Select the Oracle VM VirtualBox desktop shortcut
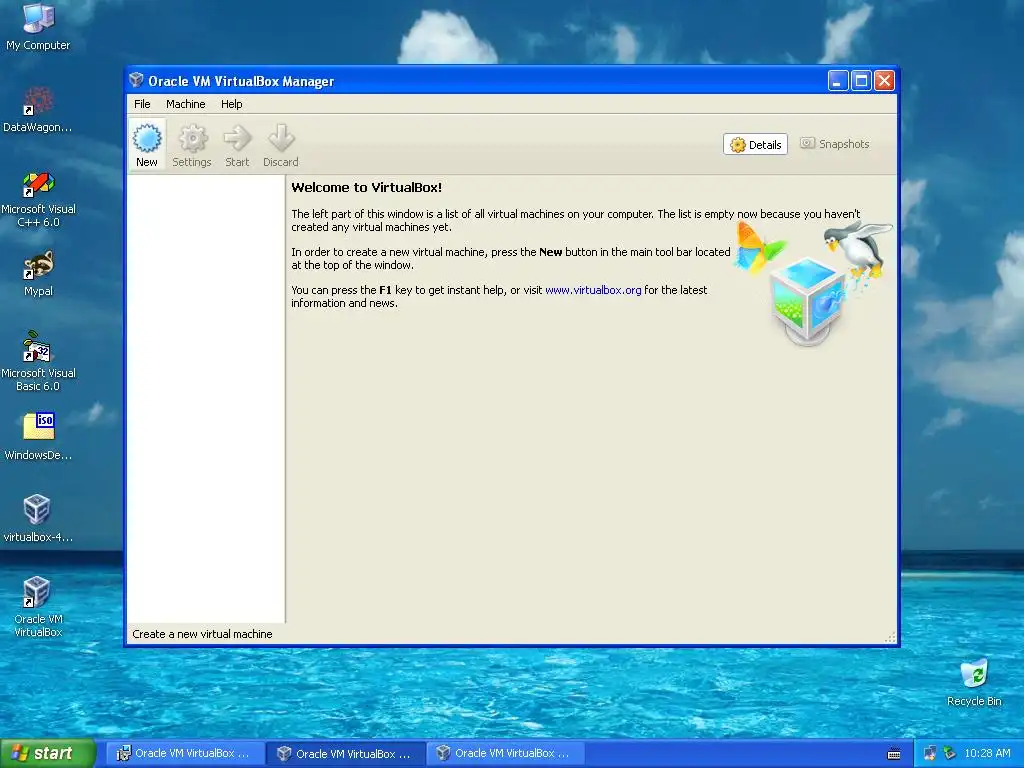This screenshot has width=1024, height=768. coord(38,607)
